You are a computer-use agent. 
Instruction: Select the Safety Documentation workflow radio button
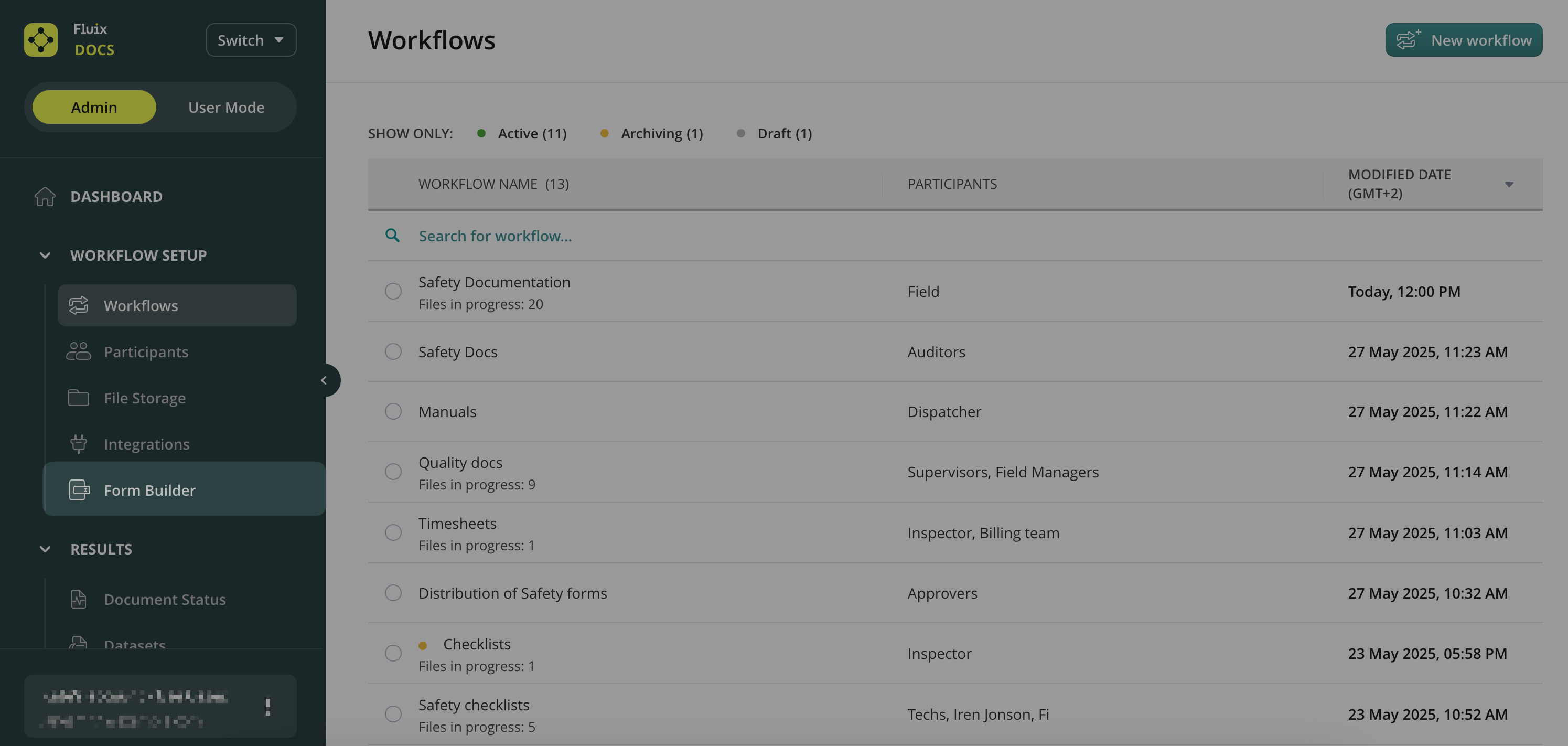click(393, 292)
